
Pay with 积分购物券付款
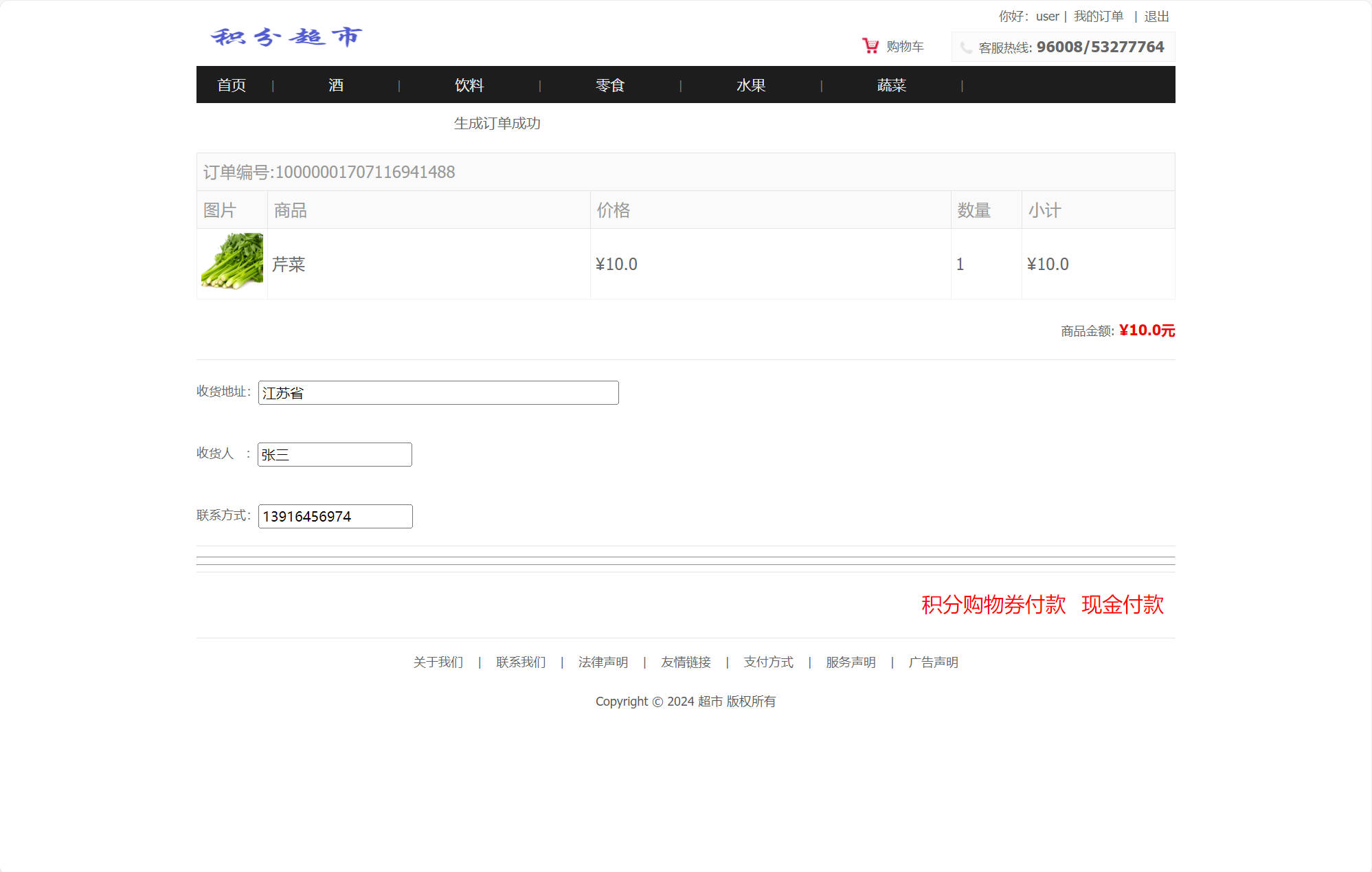(x=993, y=605)
